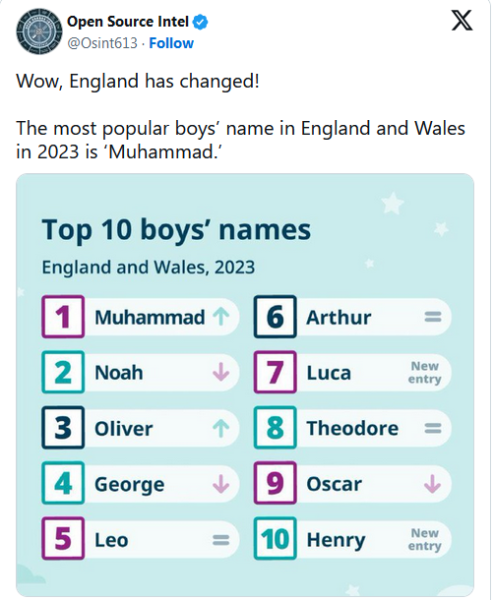This screenshot has width=494, height=600.
Task: Click the up arrow next to Muhammad
Action: (221, 317)
